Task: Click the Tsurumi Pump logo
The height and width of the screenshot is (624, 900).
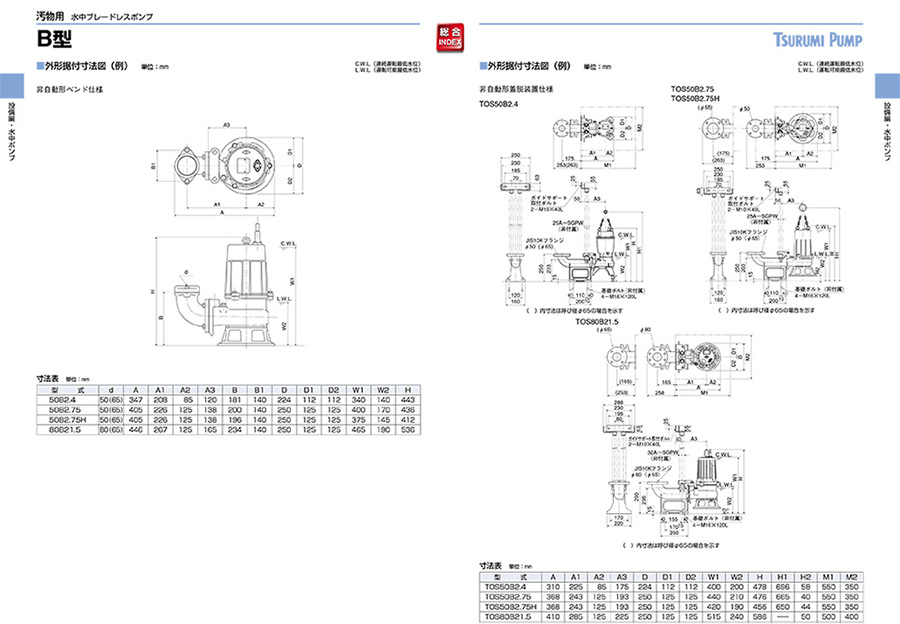Action: [x=818, y=41]
